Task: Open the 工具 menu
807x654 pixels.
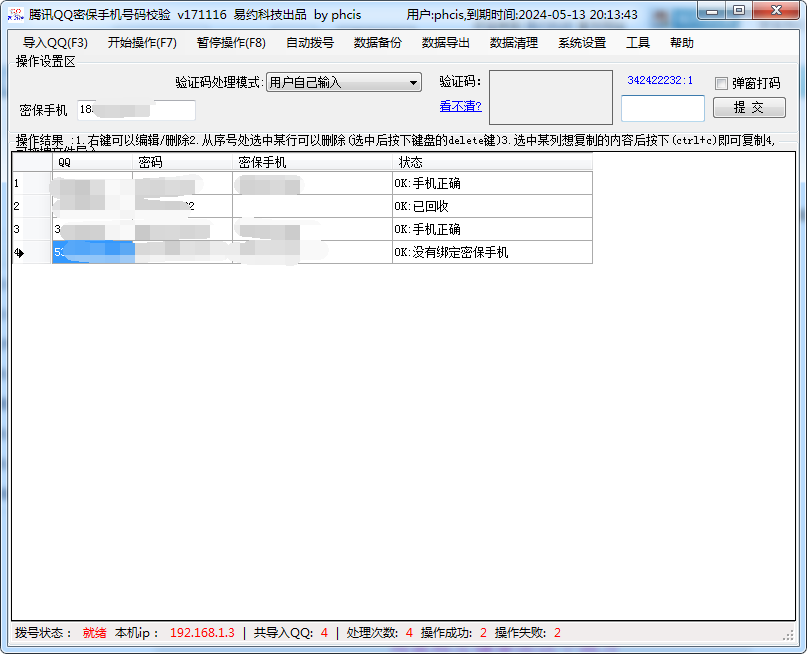Action: point(638,43)
